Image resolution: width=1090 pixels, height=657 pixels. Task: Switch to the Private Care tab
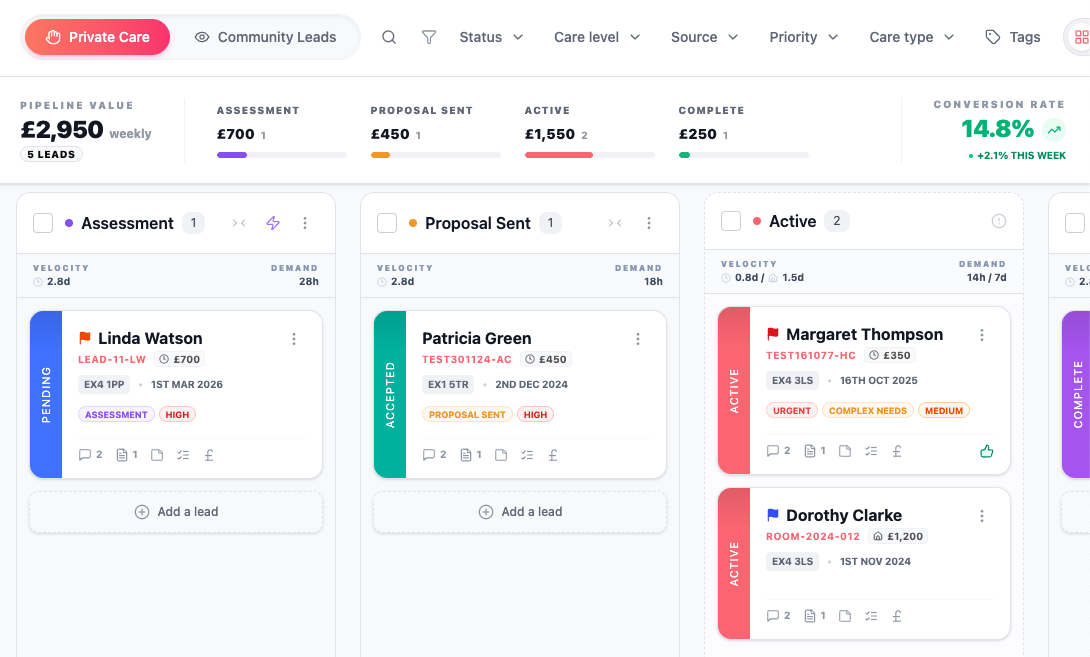click(97, 37)
